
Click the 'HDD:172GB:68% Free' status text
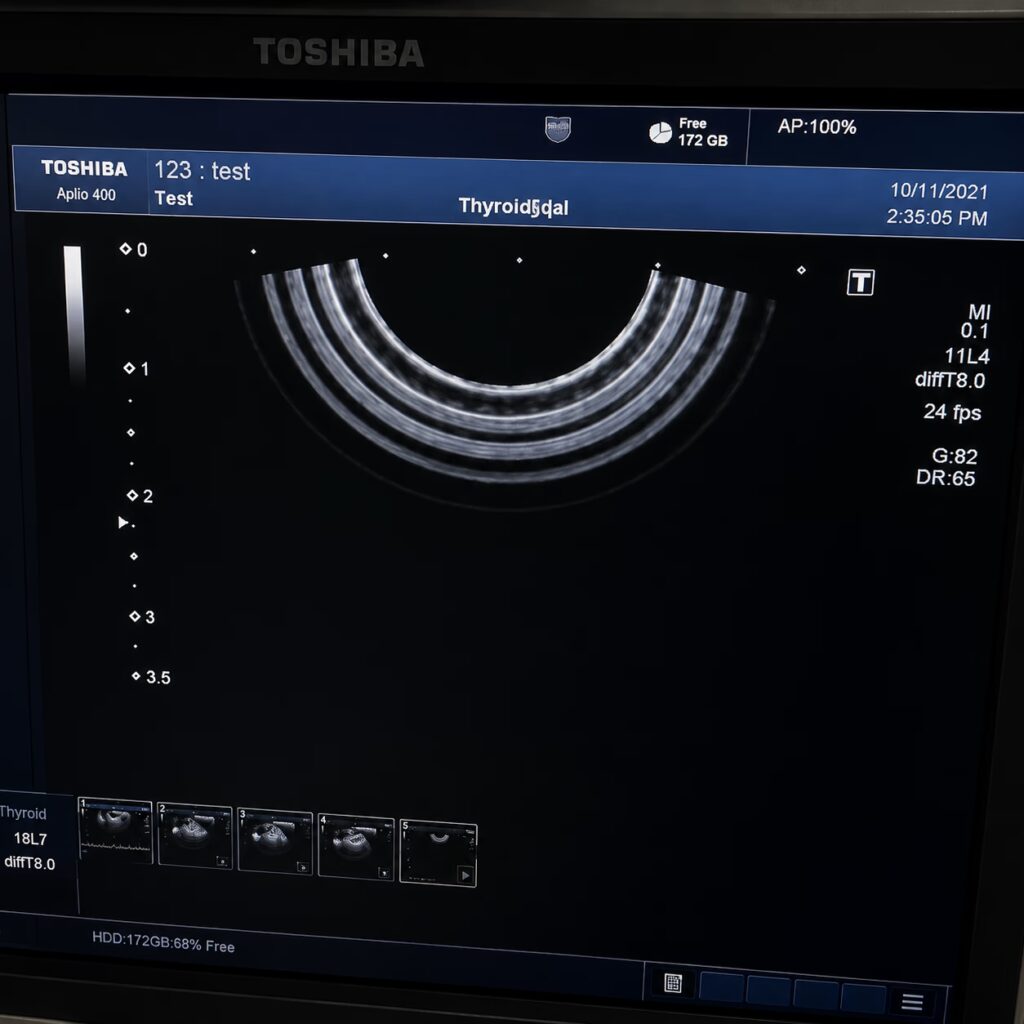click(x=163, y=942)
